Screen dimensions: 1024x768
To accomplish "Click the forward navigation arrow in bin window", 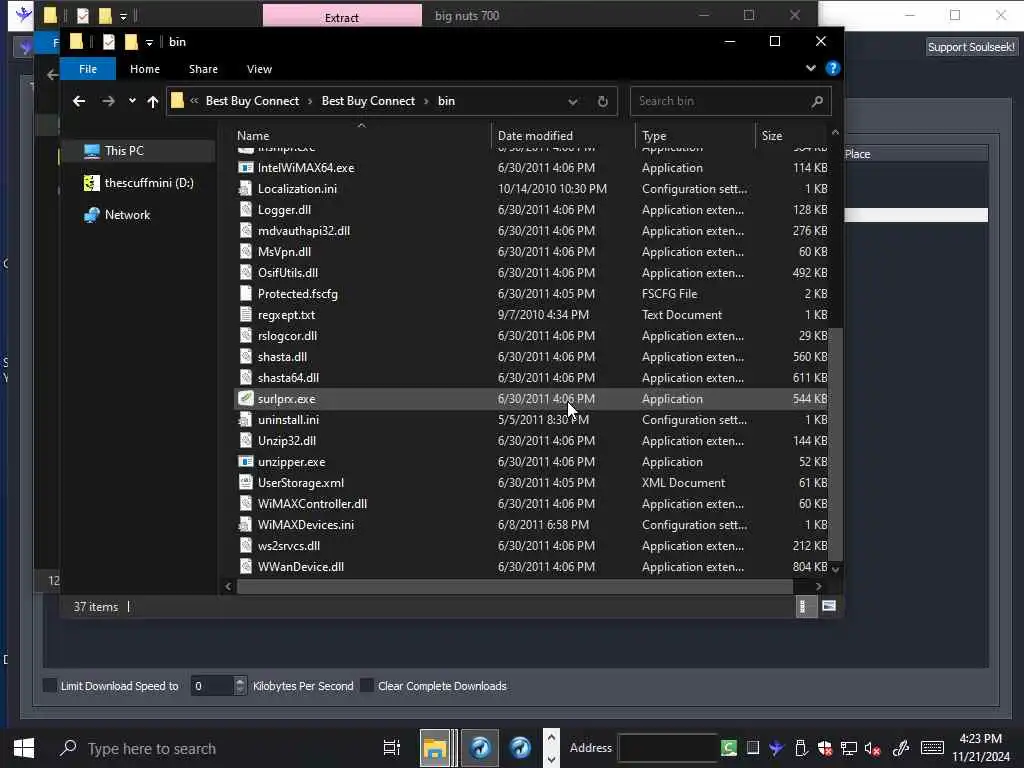I will 108,101.
